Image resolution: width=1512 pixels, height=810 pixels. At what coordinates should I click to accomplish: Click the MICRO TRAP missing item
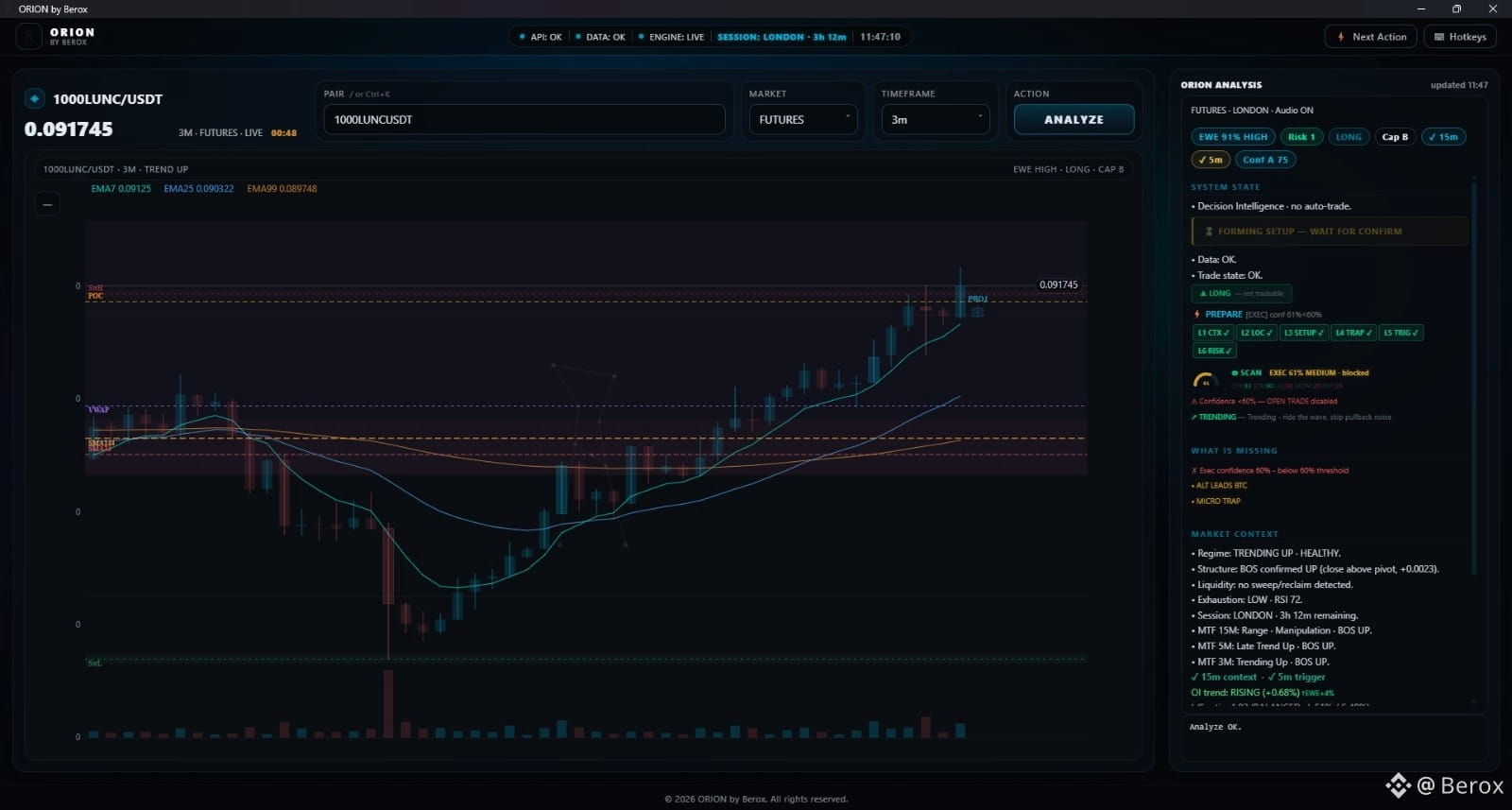1216,501
